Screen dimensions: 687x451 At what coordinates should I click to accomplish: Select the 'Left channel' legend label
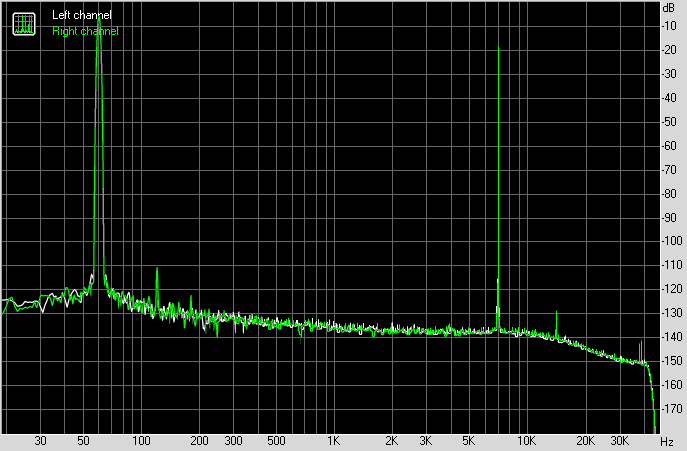[82, 15]
